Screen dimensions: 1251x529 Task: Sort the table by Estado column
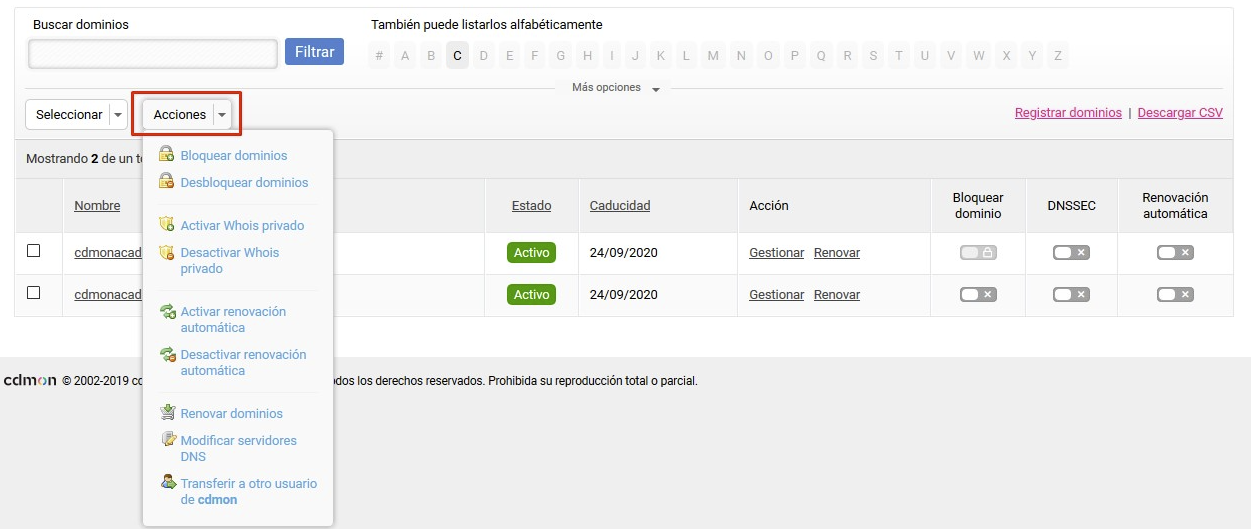pos(531,206)
